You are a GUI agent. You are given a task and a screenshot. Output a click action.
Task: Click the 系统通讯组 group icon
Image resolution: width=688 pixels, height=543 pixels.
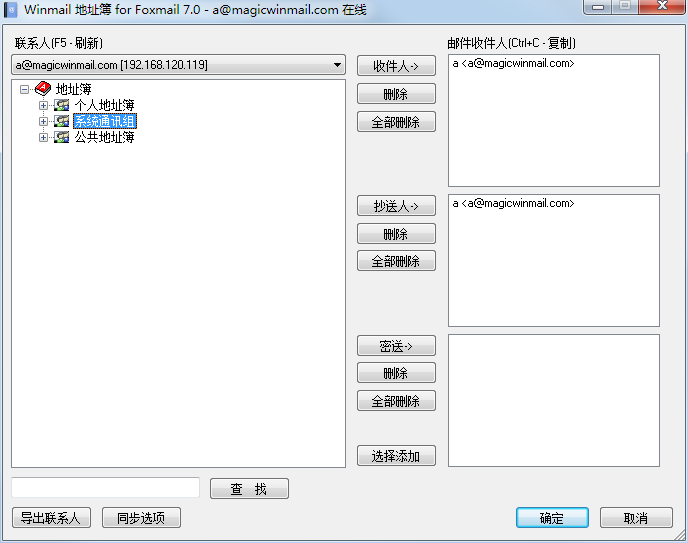61,121
